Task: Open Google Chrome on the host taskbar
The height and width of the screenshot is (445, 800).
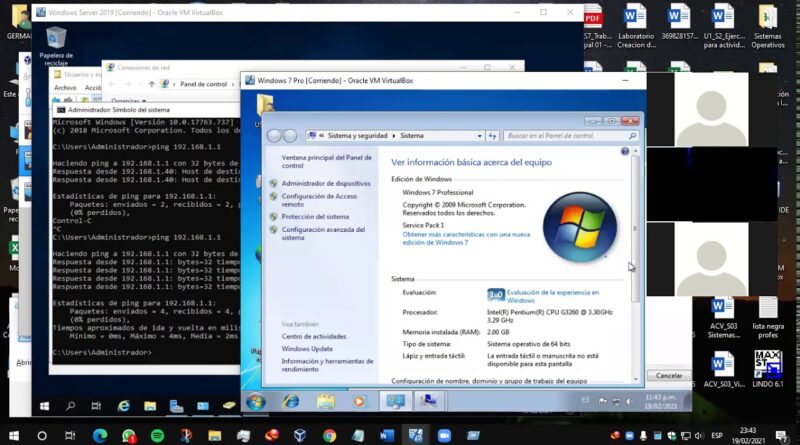Action: pos(329,436)
